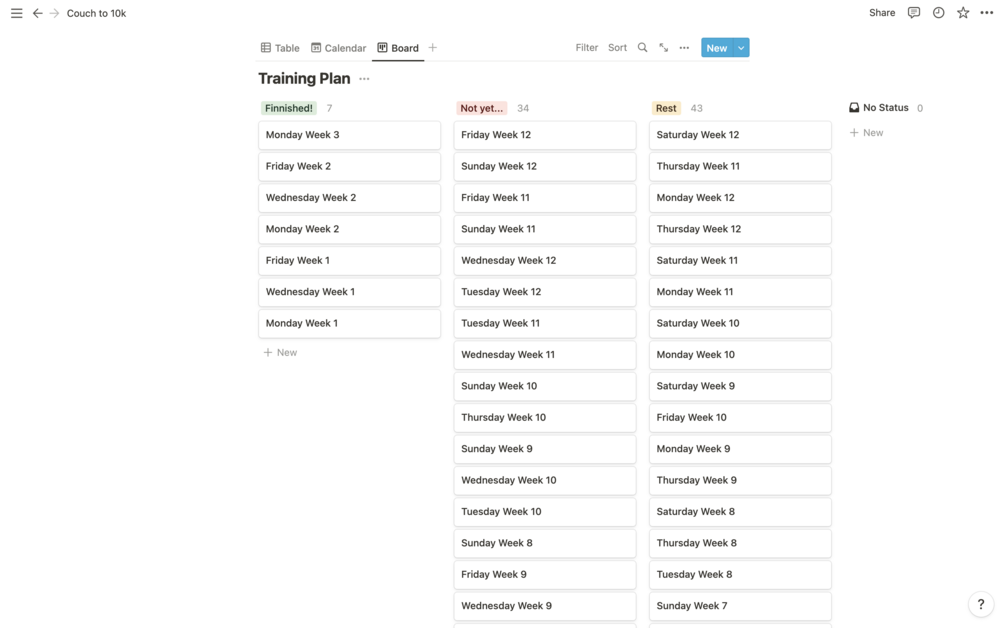The height and width of the screenshot is (628, 1005).
Task: Show page history clock icon
Action: [938, 13]
